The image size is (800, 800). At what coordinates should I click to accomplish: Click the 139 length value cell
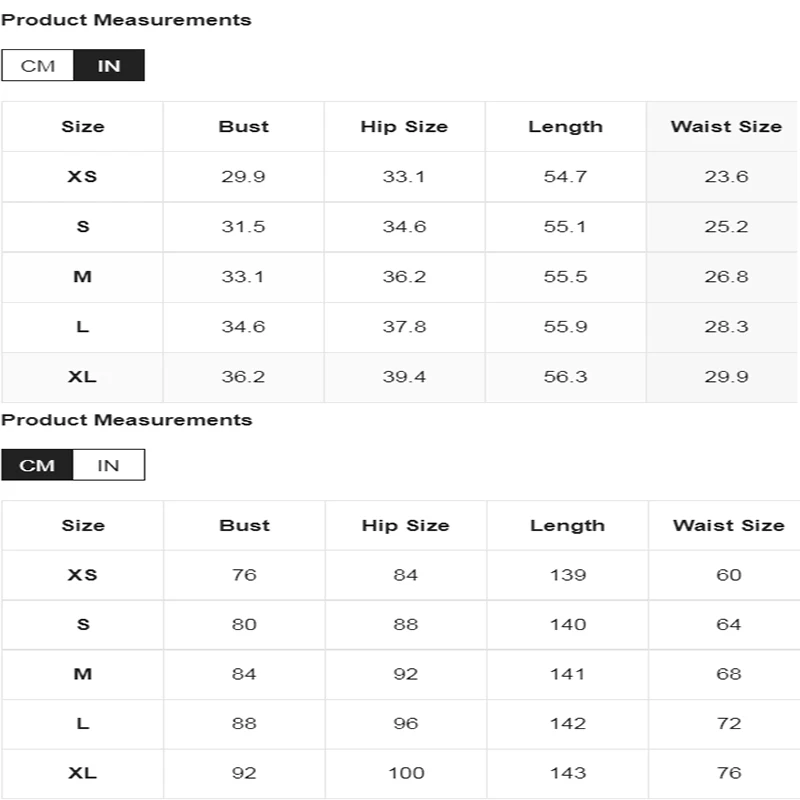[567, 575]
